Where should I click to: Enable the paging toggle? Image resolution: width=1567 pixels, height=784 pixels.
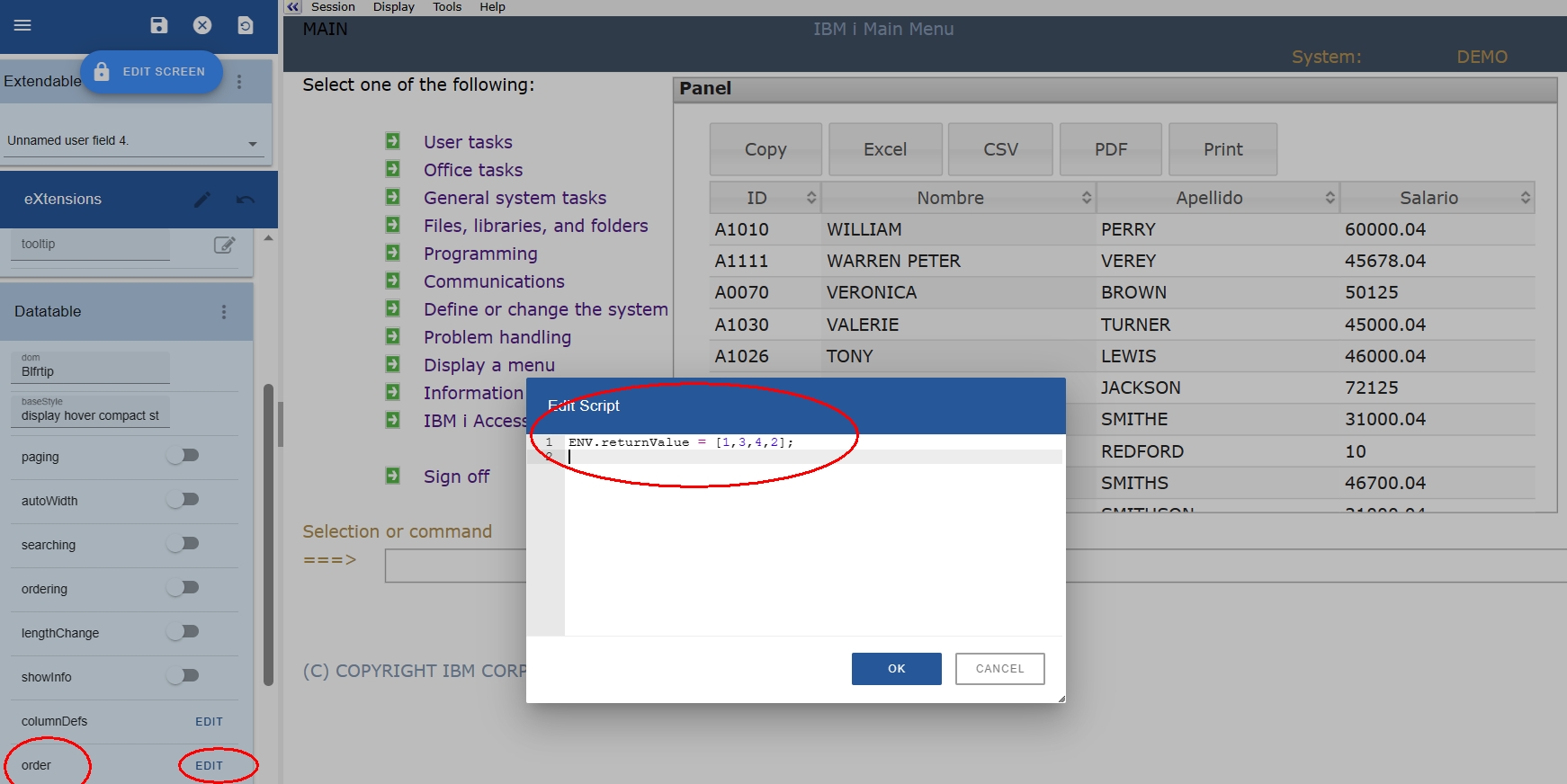(x=184, y=456)
